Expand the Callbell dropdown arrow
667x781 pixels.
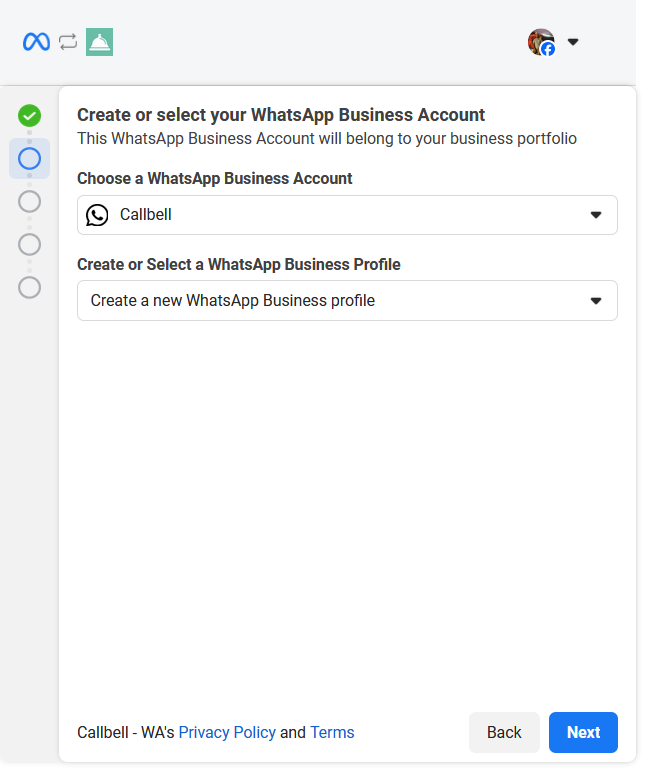(596, 215)
